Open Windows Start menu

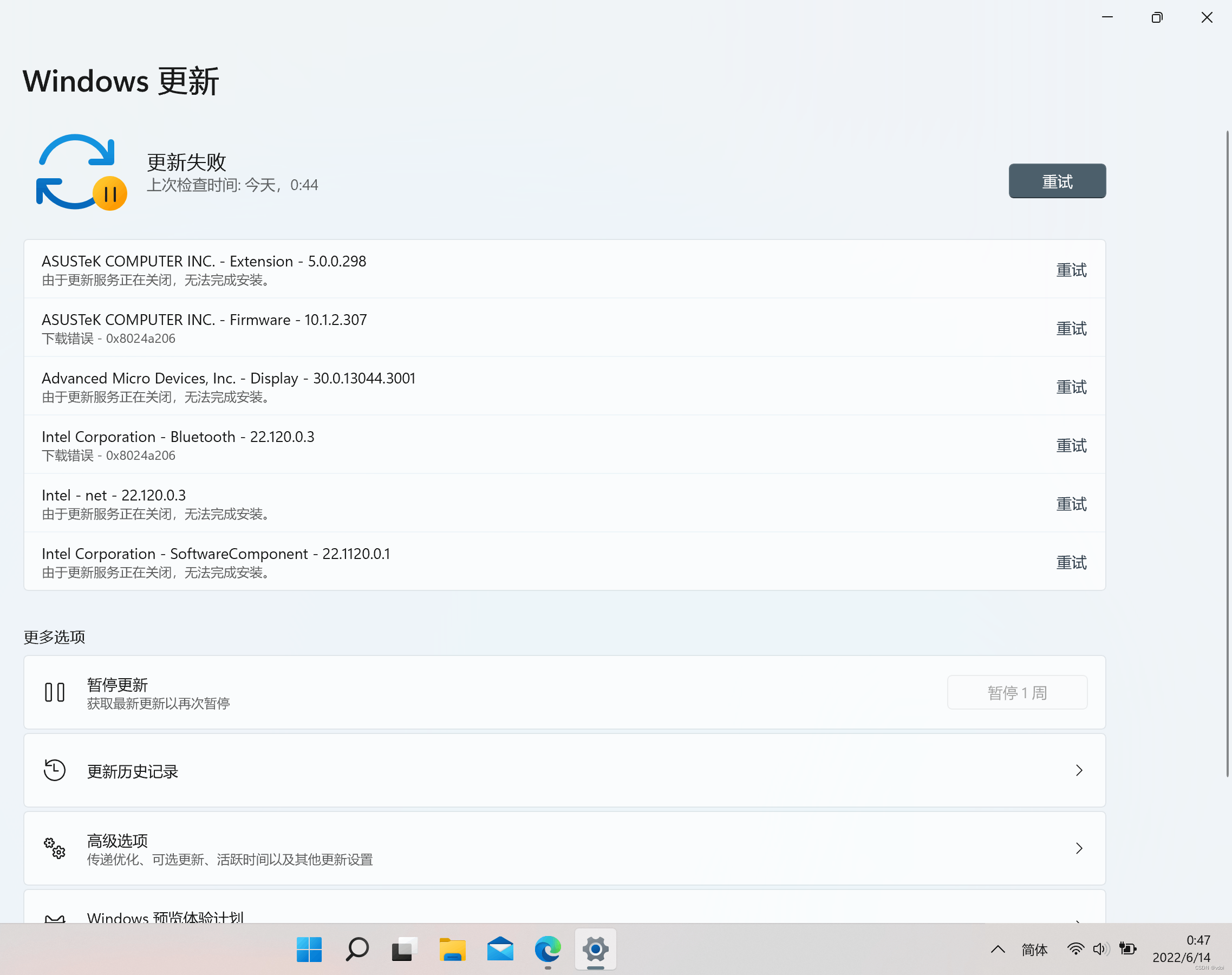click(309, 950)
